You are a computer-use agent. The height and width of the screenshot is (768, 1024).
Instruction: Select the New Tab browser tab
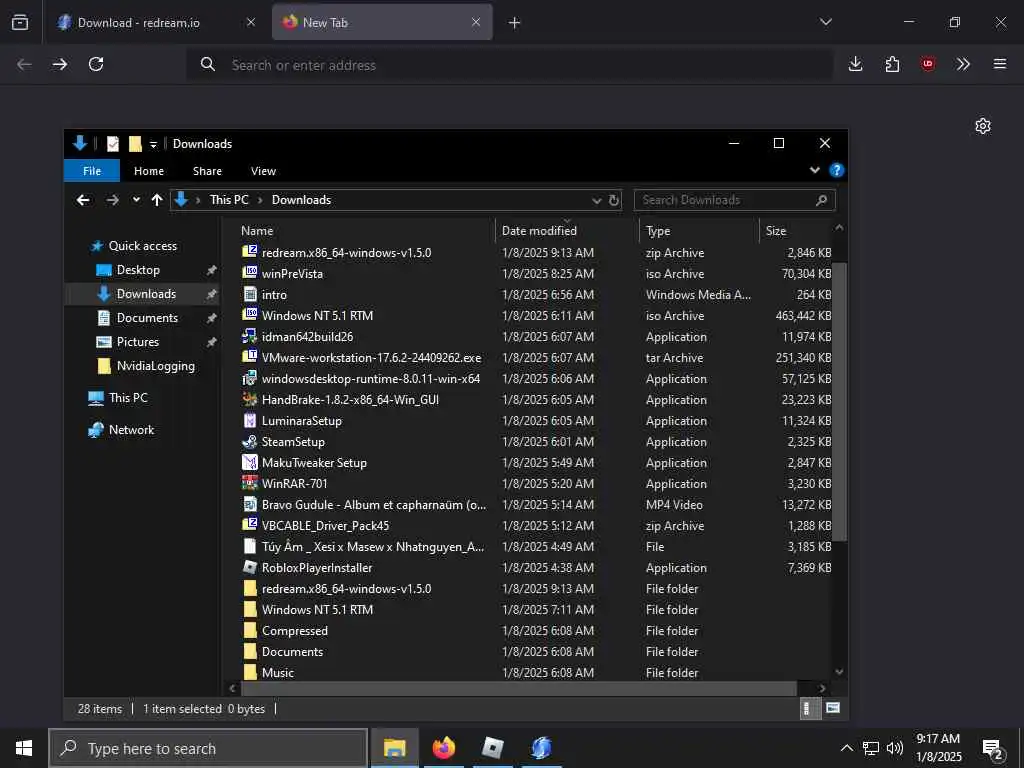point(382,22)
